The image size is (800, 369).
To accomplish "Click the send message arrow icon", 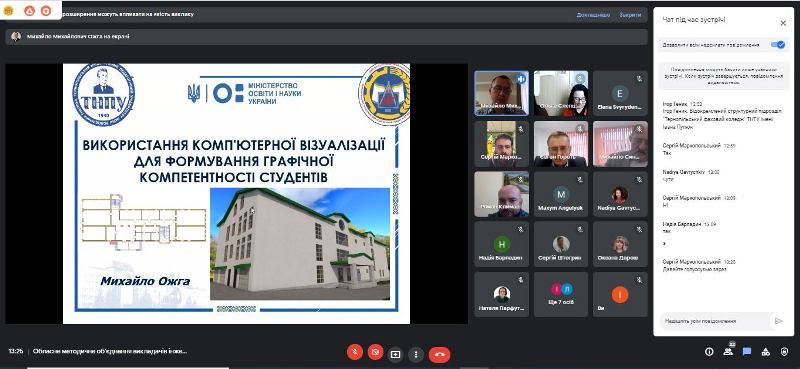I will click(778, 321).
